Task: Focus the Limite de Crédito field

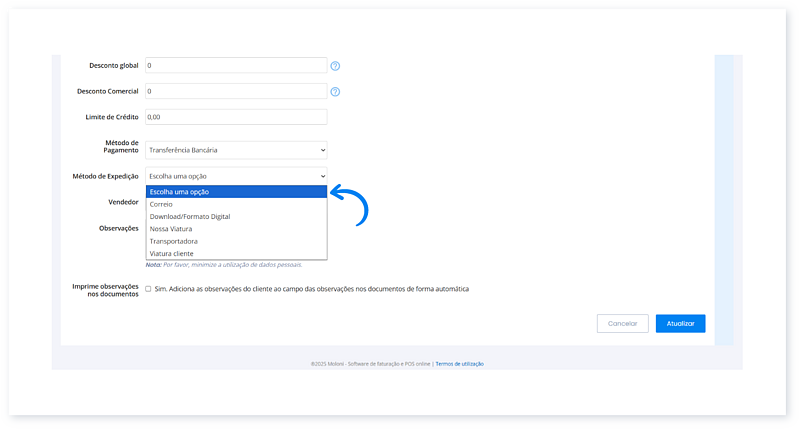Action: pos(236,117)
